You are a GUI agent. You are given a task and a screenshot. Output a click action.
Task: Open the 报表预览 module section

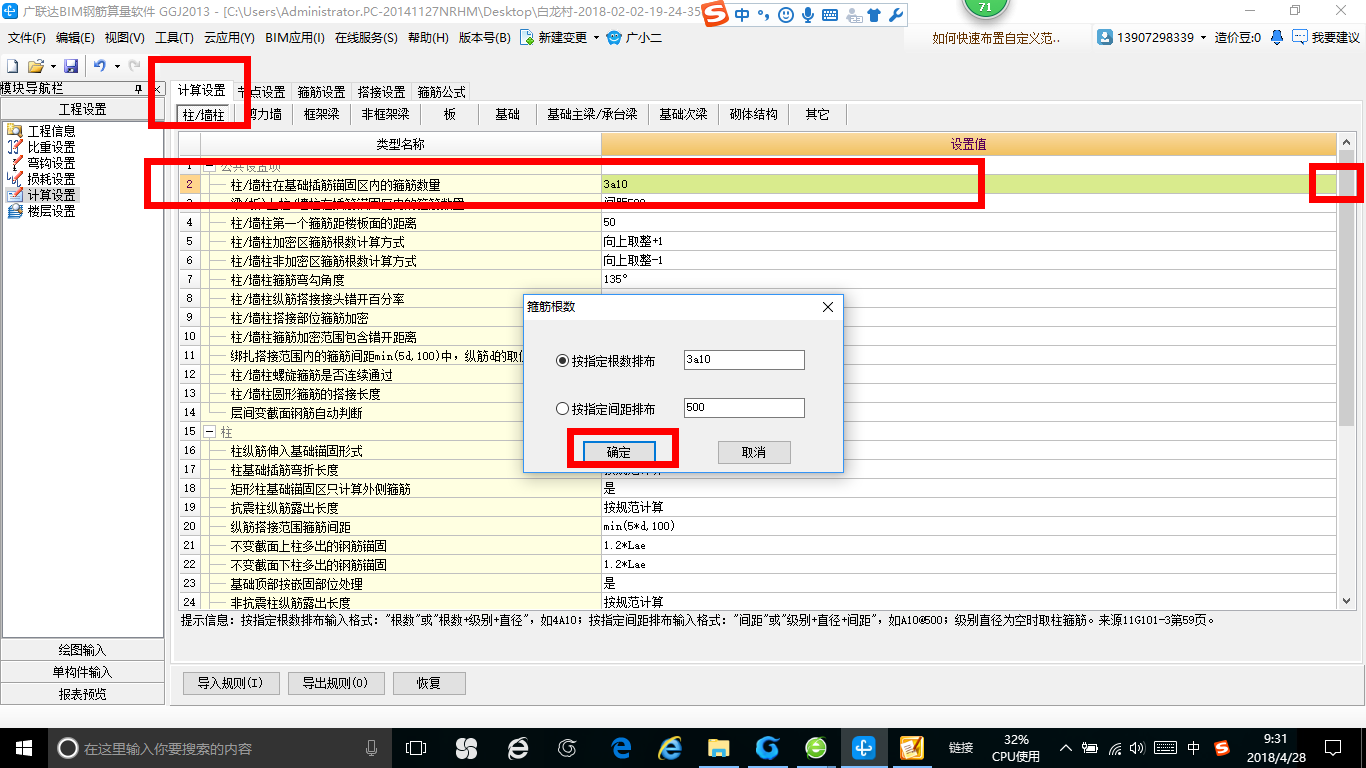click(83, 694)
